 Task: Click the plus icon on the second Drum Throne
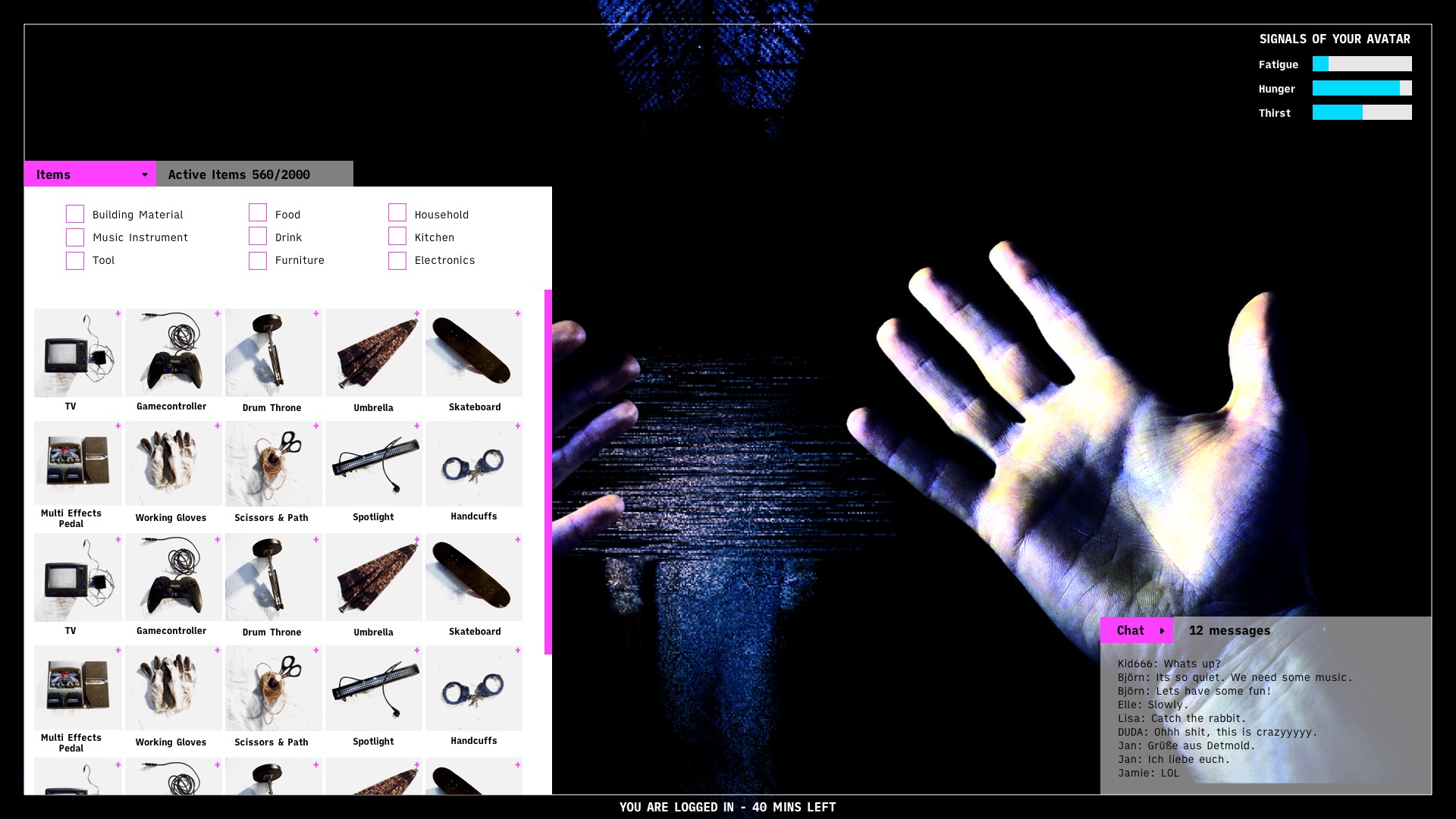click(316, 539)
